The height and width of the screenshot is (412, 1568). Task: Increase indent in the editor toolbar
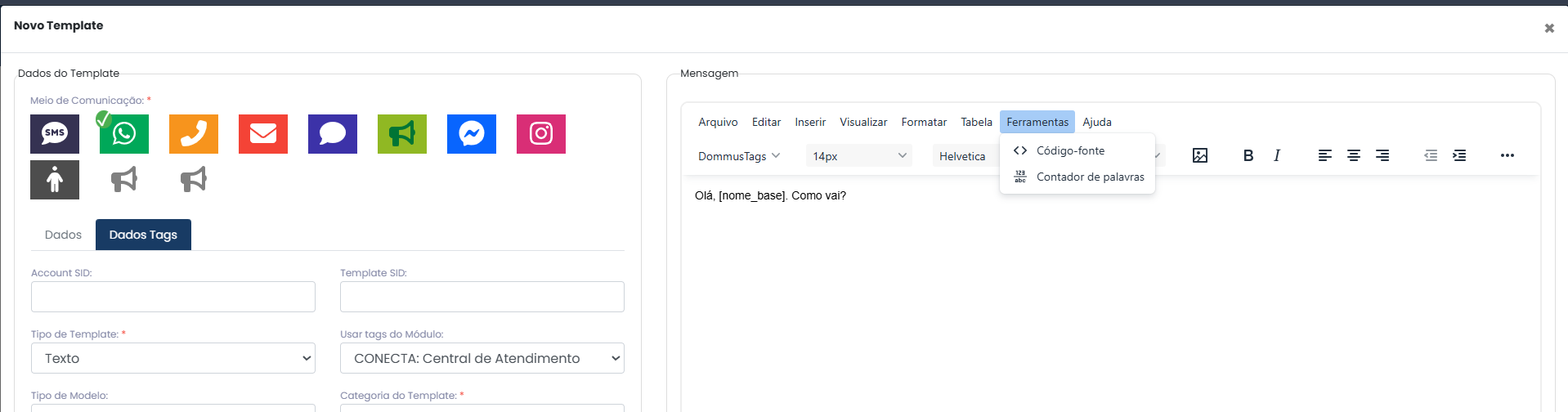point(1459,155)
